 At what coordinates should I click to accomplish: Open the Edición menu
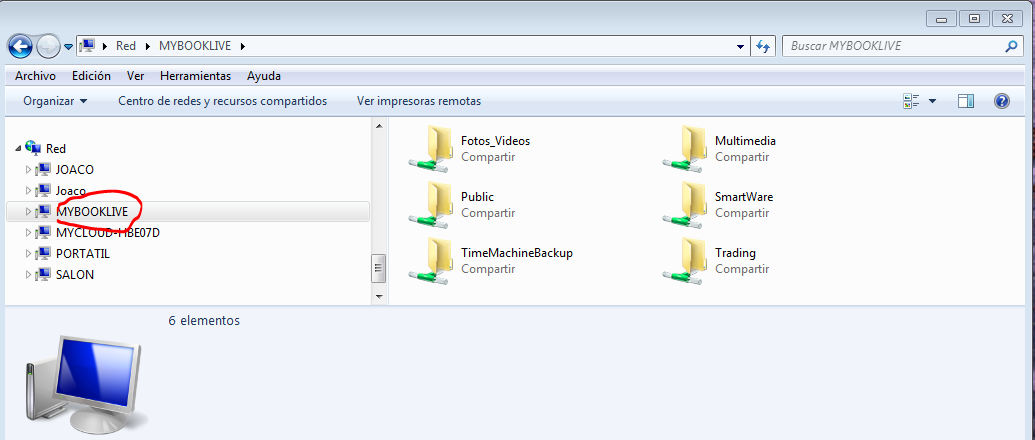[91, 76]
